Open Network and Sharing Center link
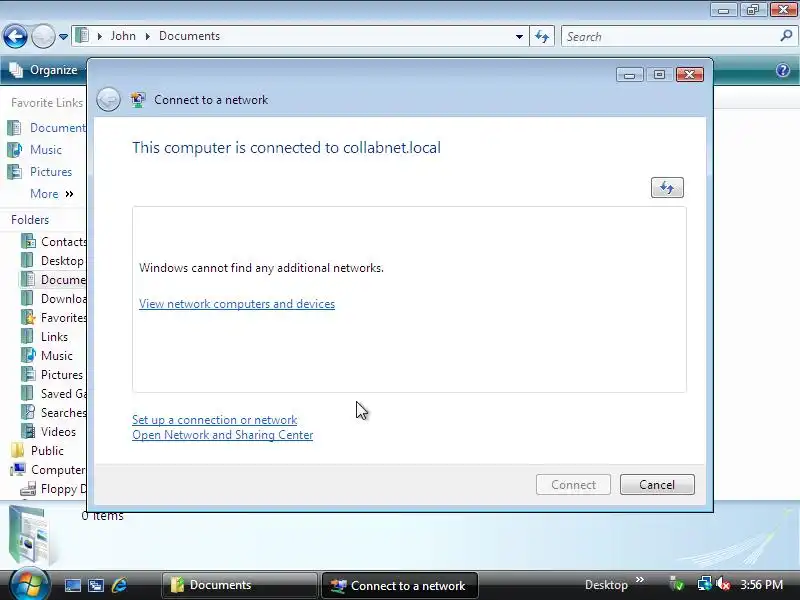The image size is (800, 600). [222, 435]
